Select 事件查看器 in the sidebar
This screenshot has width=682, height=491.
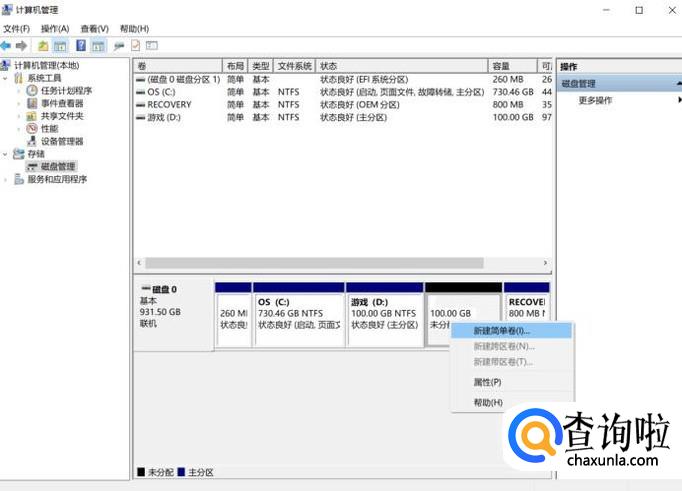click(61, 103)
